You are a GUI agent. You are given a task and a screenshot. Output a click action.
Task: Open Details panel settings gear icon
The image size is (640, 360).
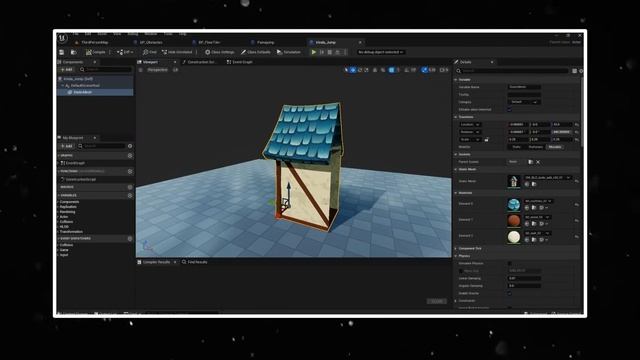pos(581,71)
